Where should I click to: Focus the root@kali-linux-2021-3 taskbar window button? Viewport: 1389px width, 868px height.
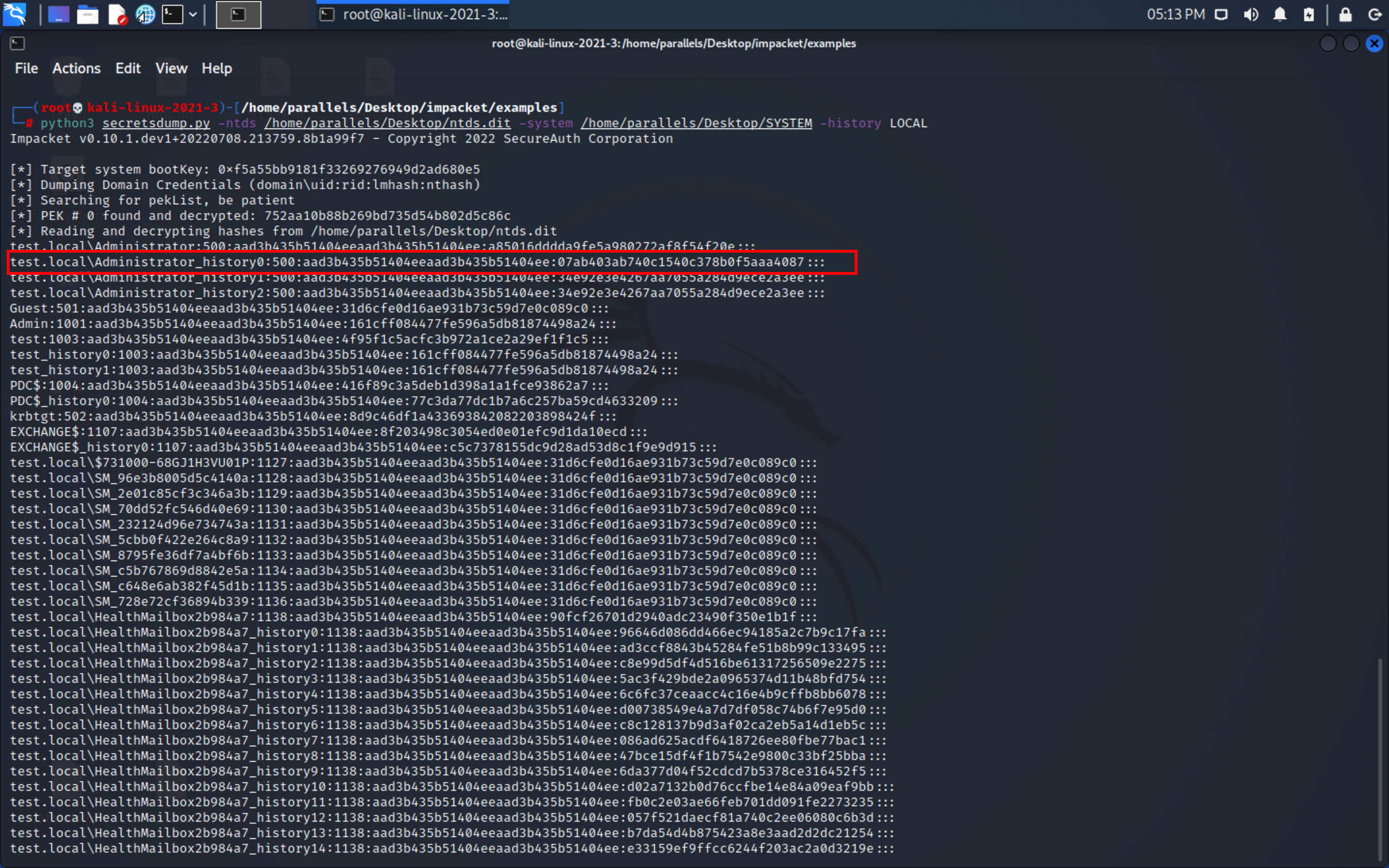click(413, 14)
